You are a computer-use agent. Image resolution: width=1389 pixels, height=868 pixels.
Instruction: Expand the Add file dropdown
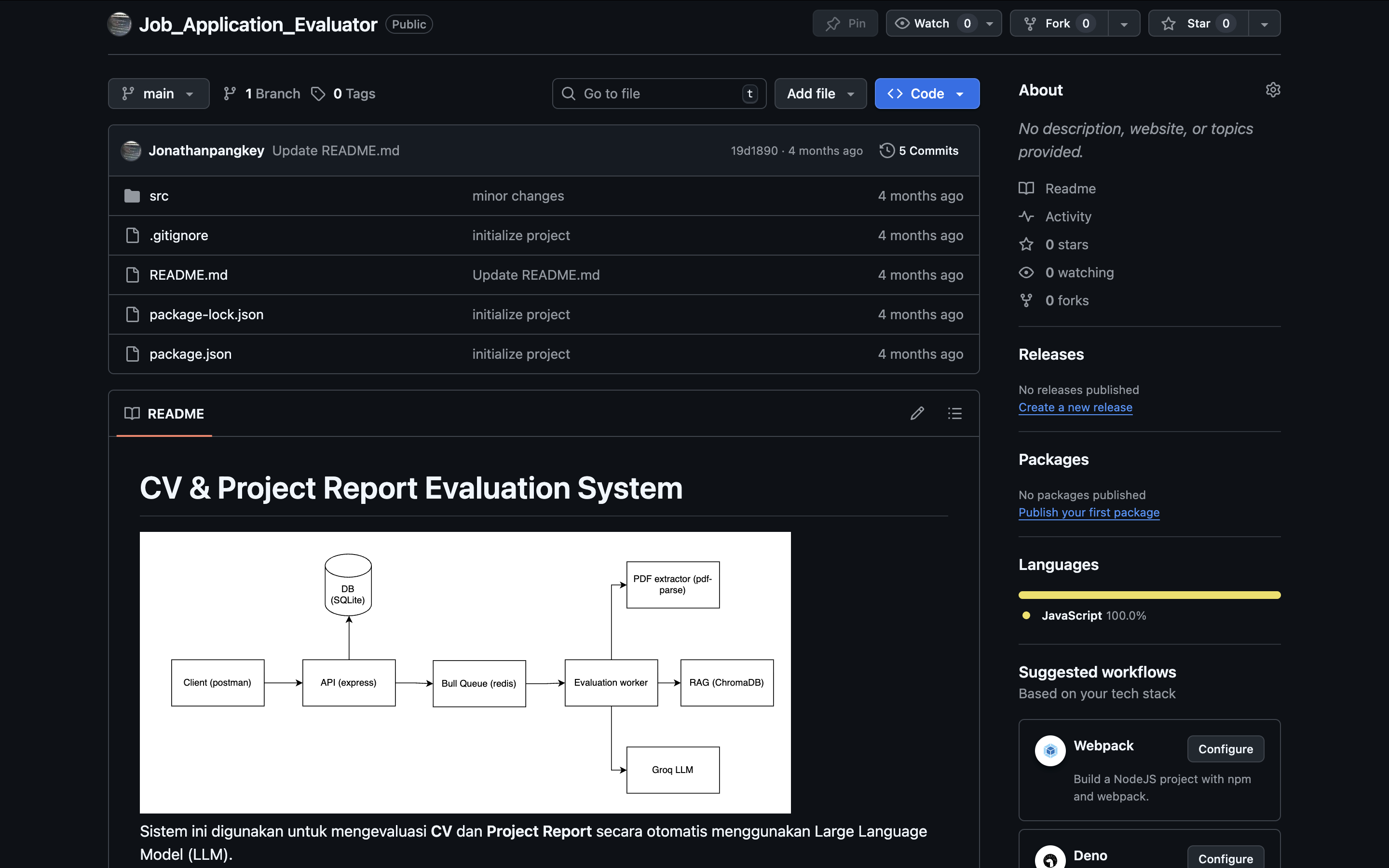pyautogui.click(x=820, y=94)
